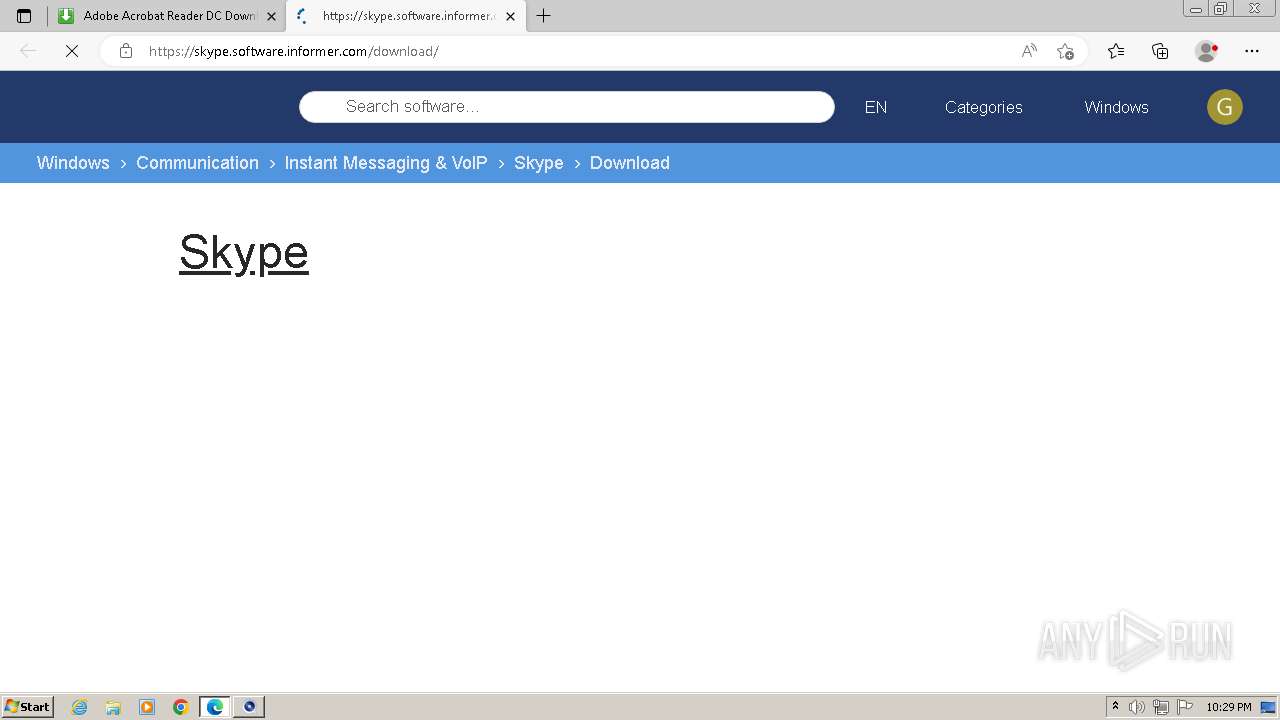Click Show desktop icon in the tray

pos(1268,707)
